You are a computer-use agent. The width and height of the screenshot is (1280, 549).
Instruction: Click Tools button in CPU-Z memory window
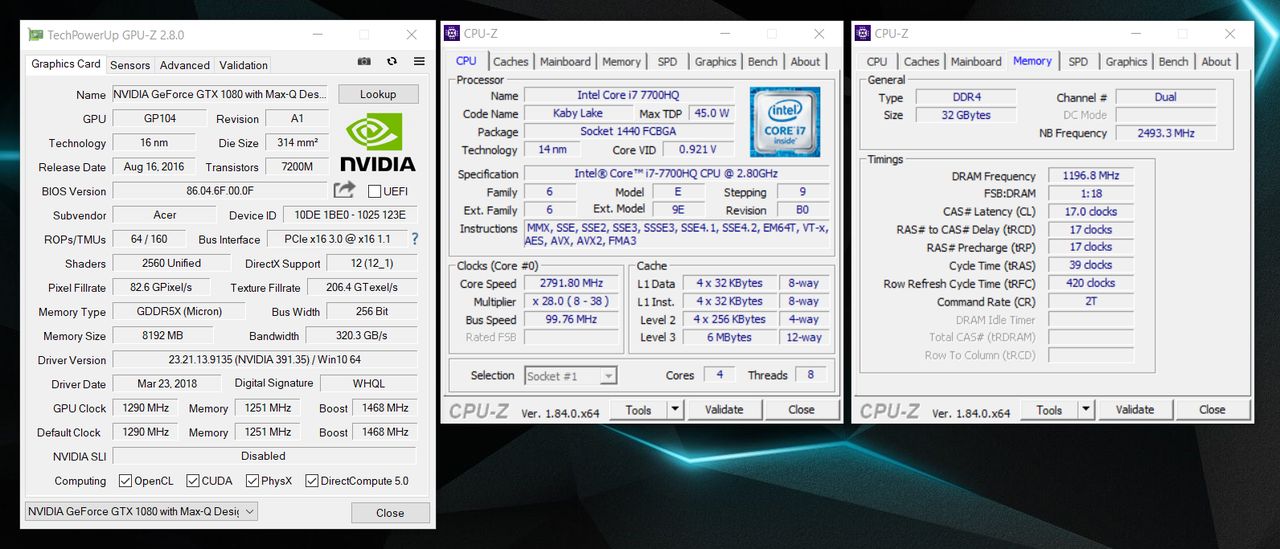point(1049,409)
